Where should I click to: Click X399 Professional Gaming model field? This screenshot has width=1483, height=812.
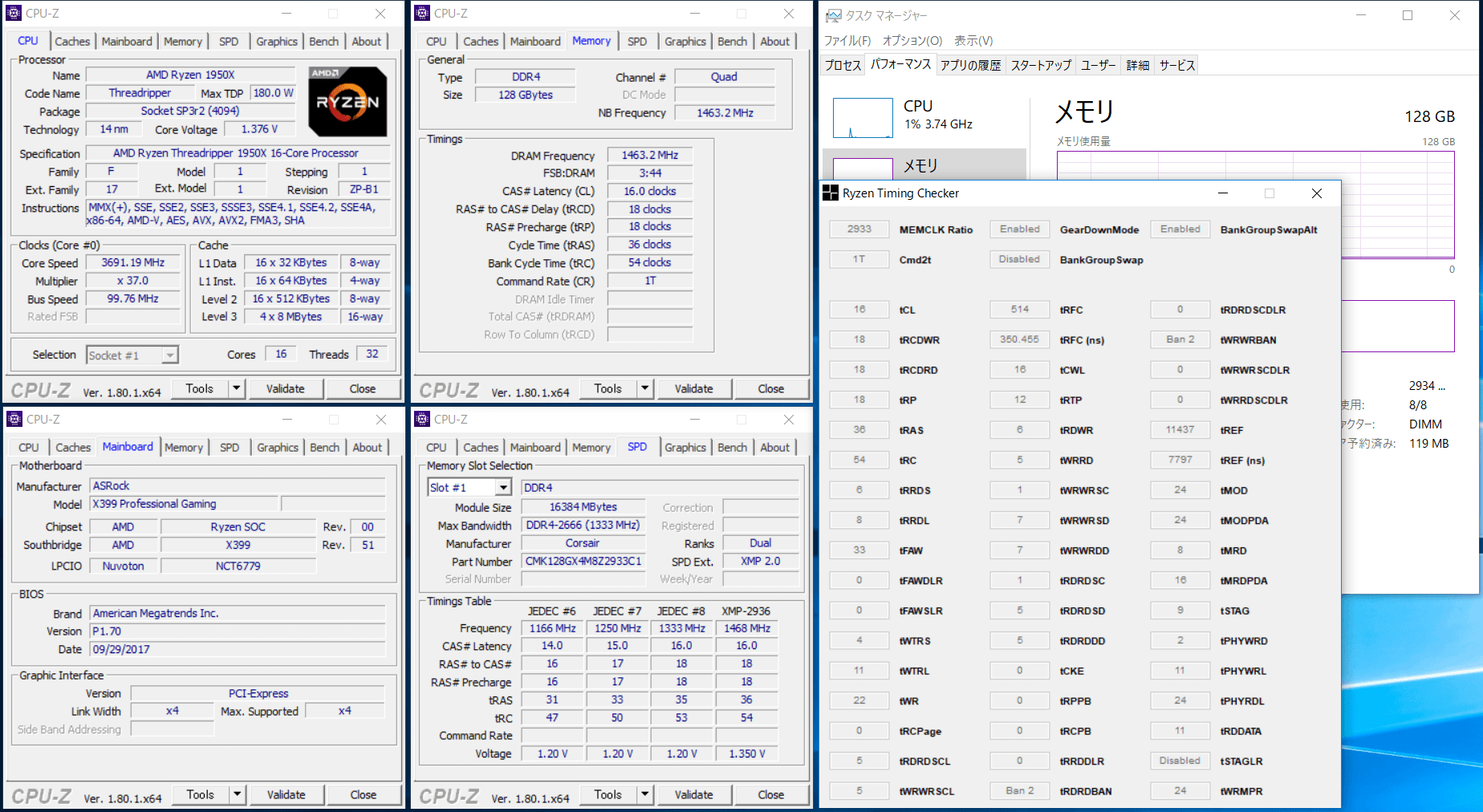(185, 504)
